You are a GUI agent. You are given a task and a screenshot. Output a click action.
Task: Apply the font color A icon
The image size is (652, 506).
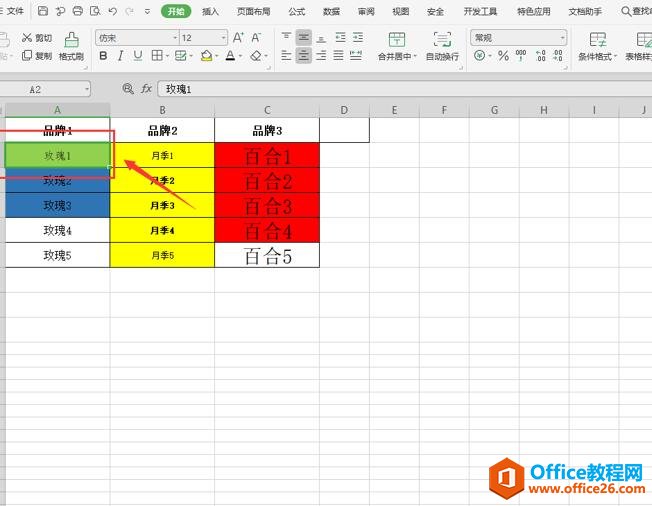point(230,55)
